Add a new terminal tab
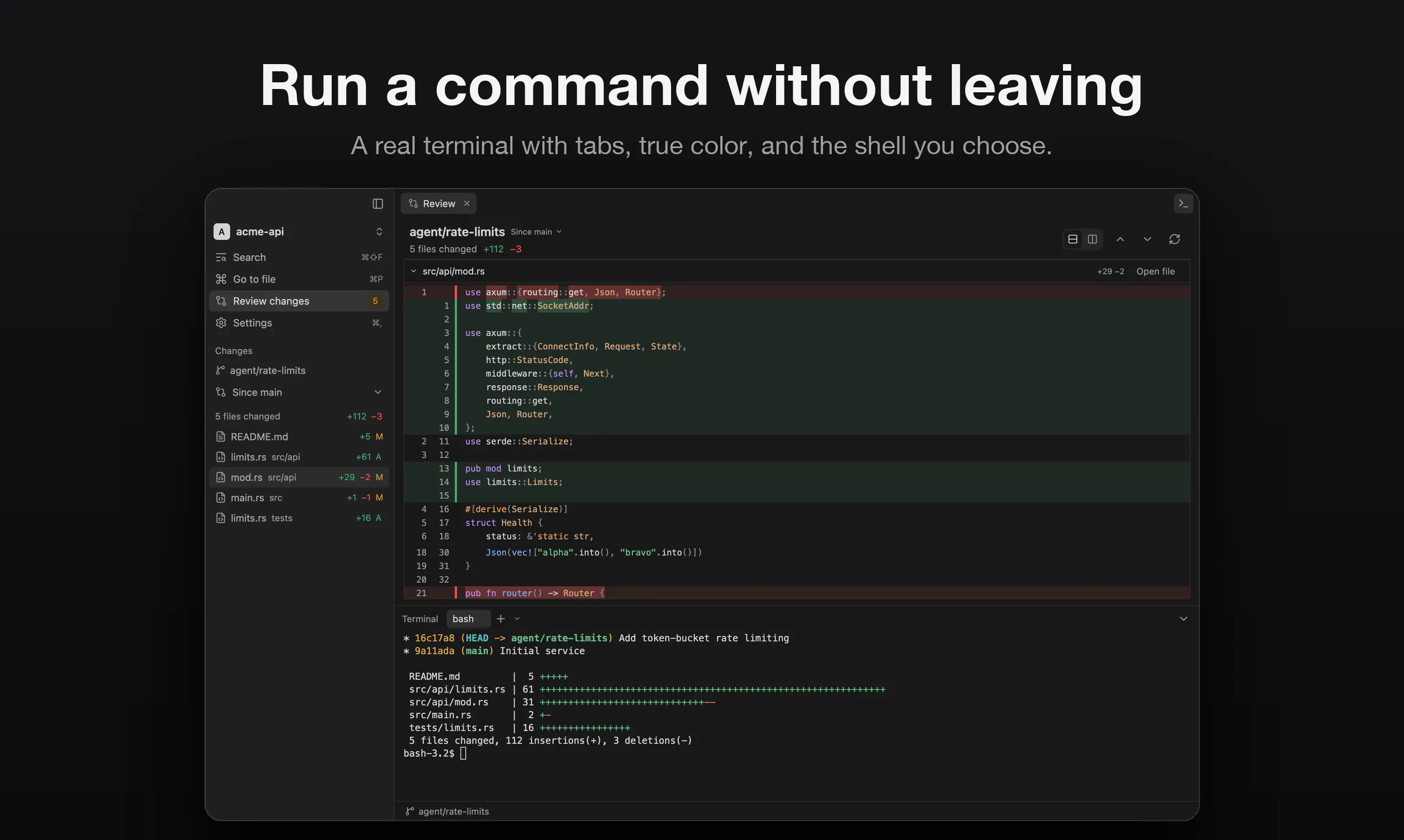Screen dimensions: 1404x840 500,619
